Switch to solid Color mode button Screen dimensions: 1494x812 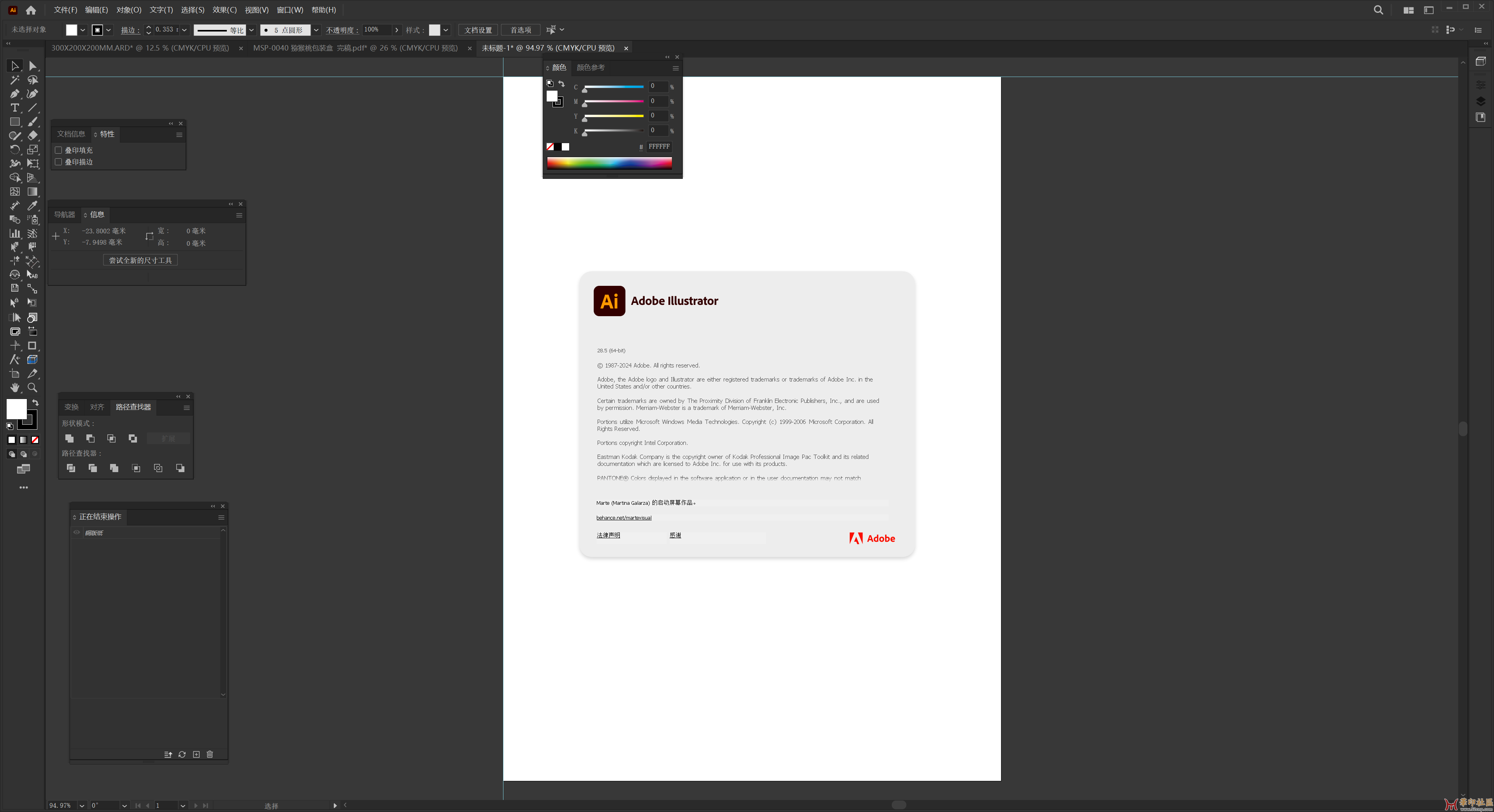pyautogui.click(x=12, y=440)
